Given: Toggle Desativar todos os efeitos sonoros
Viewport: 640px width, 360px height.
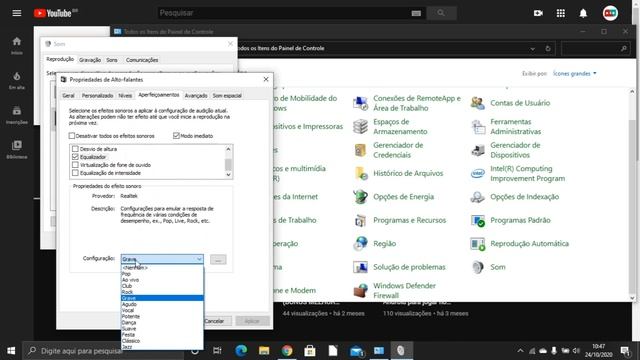Looking at the screenshot, I should point(72,136).
